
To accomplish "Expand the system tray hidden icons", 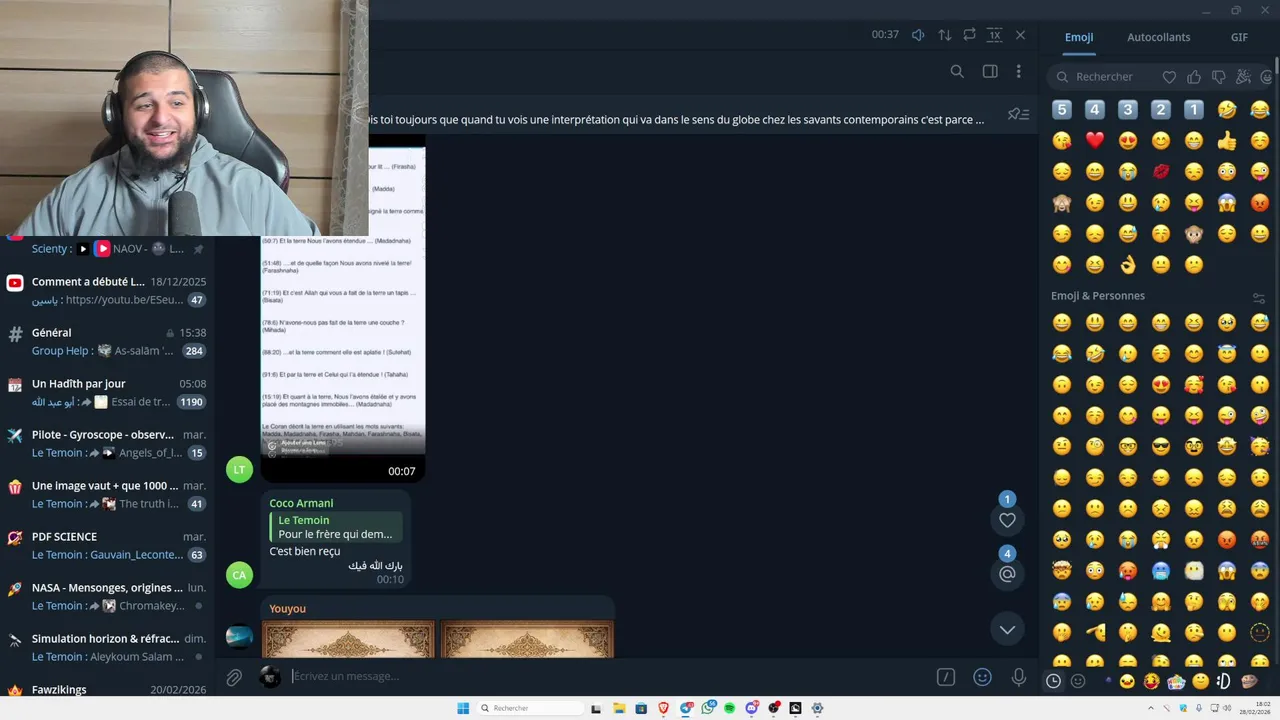I will point(1149,708).
